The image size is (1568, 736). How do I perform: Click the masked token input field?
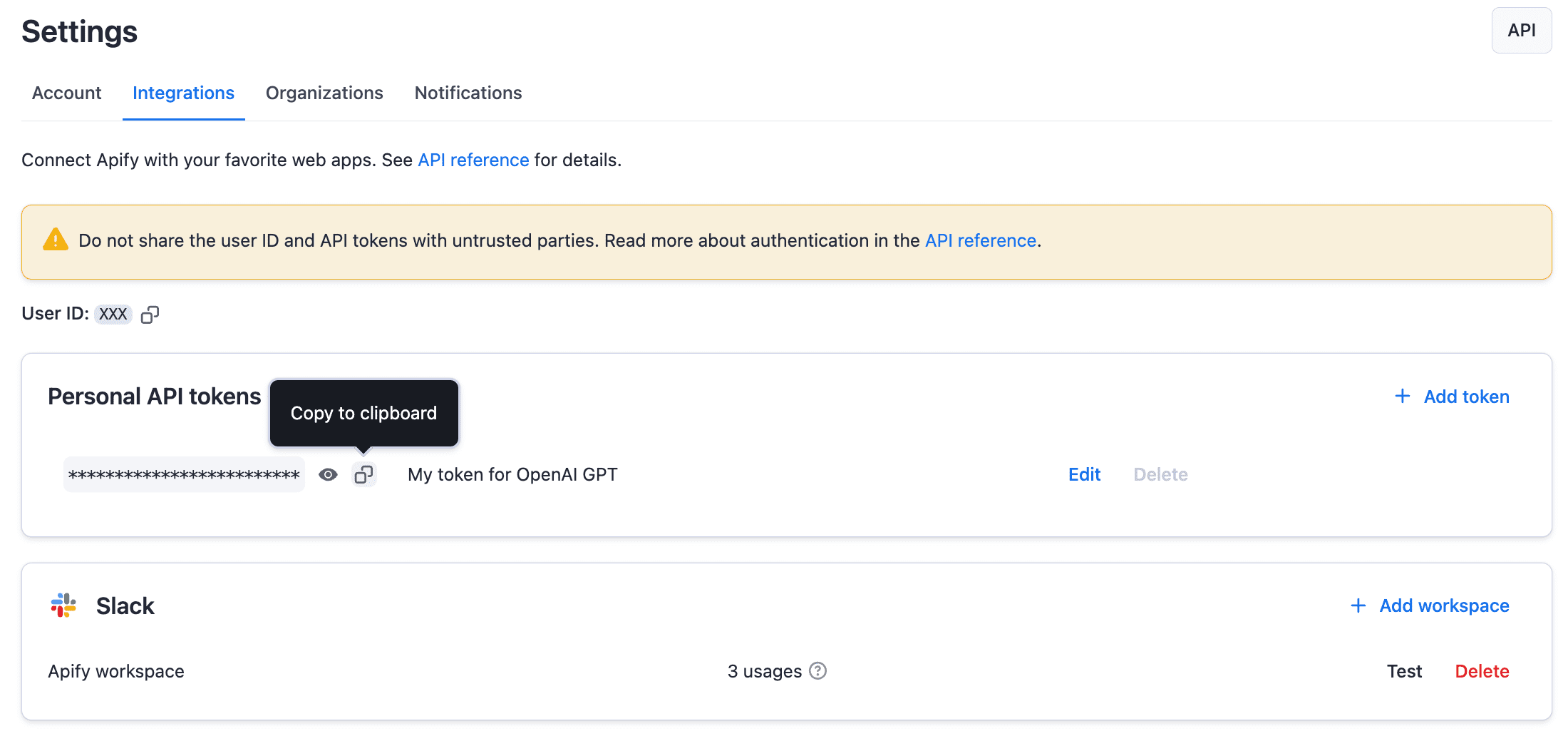pyautogui.click(x=182, y=474)
